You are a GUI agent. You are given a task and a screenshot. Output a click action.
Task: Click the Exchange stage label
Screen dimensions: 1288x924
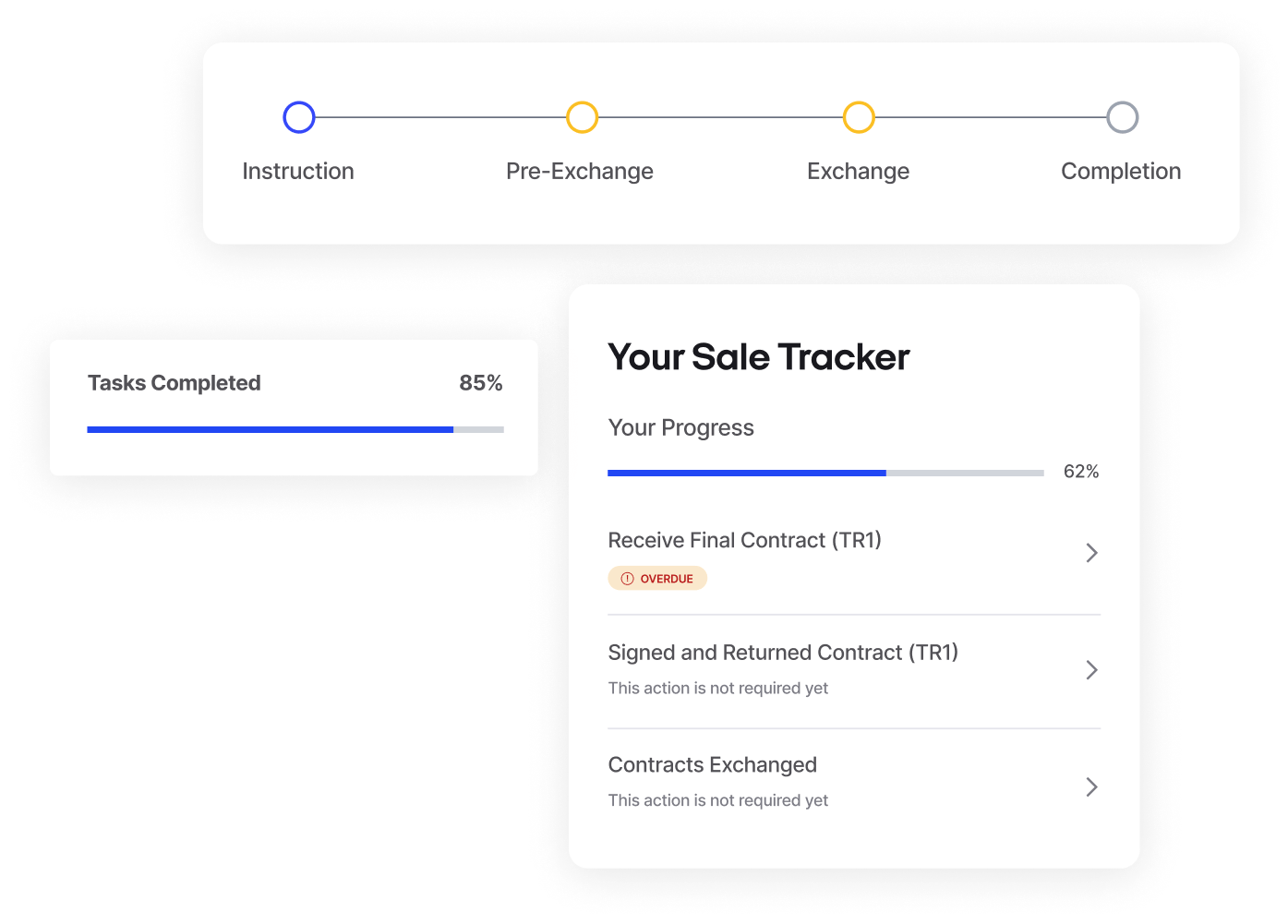[x=859, y=172]
